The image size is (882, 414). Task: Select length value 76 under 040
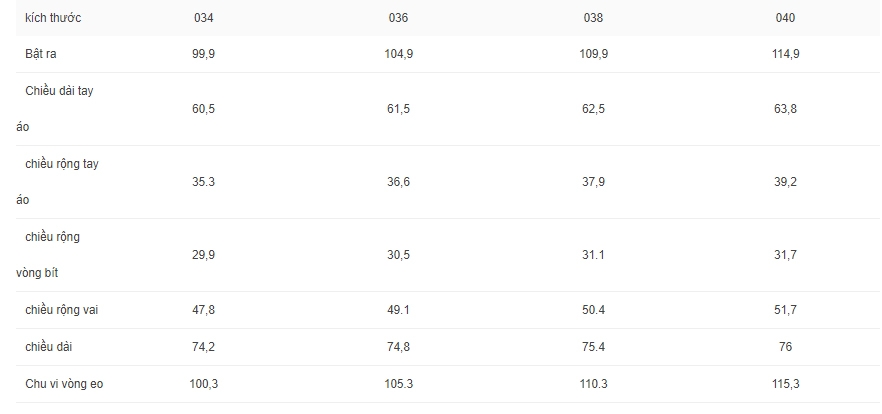coord(785,347)
